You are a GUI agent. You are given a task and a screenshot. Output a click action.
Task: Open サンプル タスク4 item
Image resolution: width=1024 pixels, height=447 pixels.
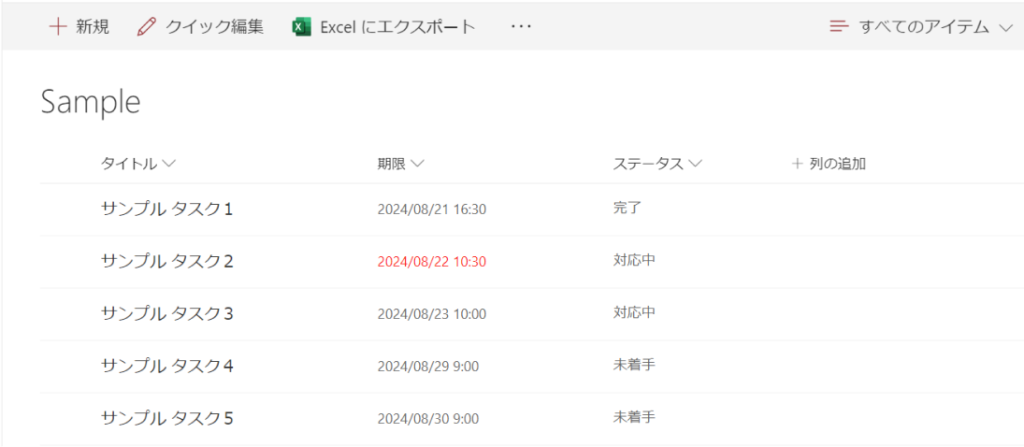[167, 366]
